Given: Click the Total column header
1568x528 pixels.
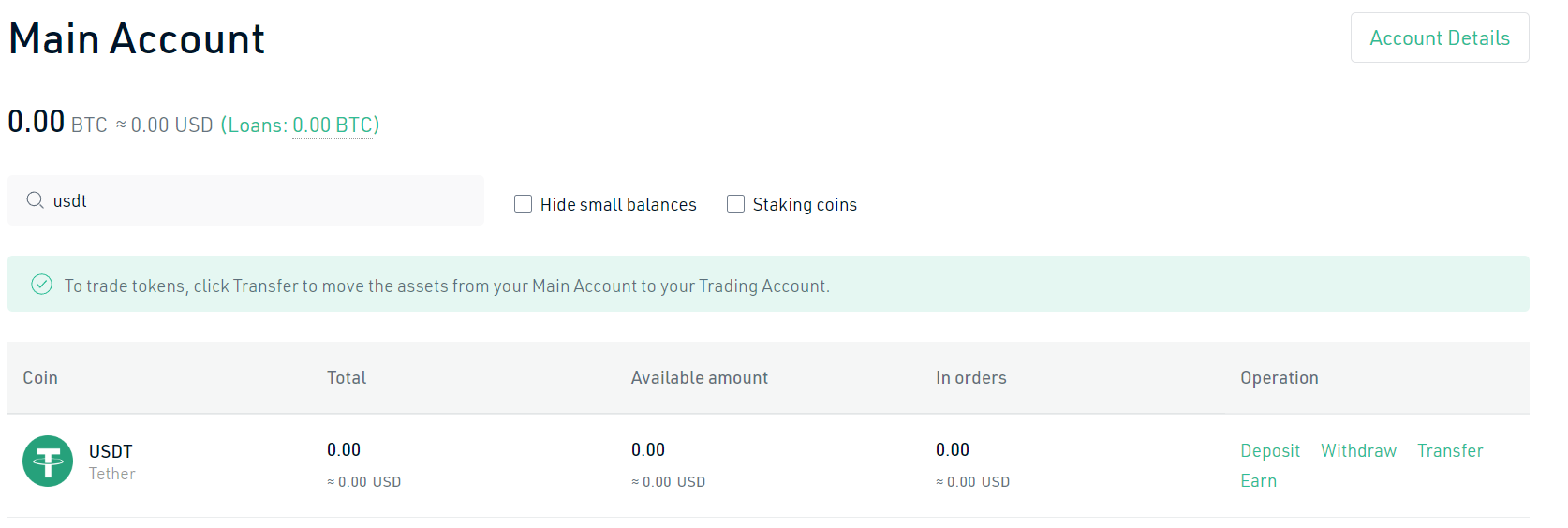Looking at the screenshot, I should (347, 377).
